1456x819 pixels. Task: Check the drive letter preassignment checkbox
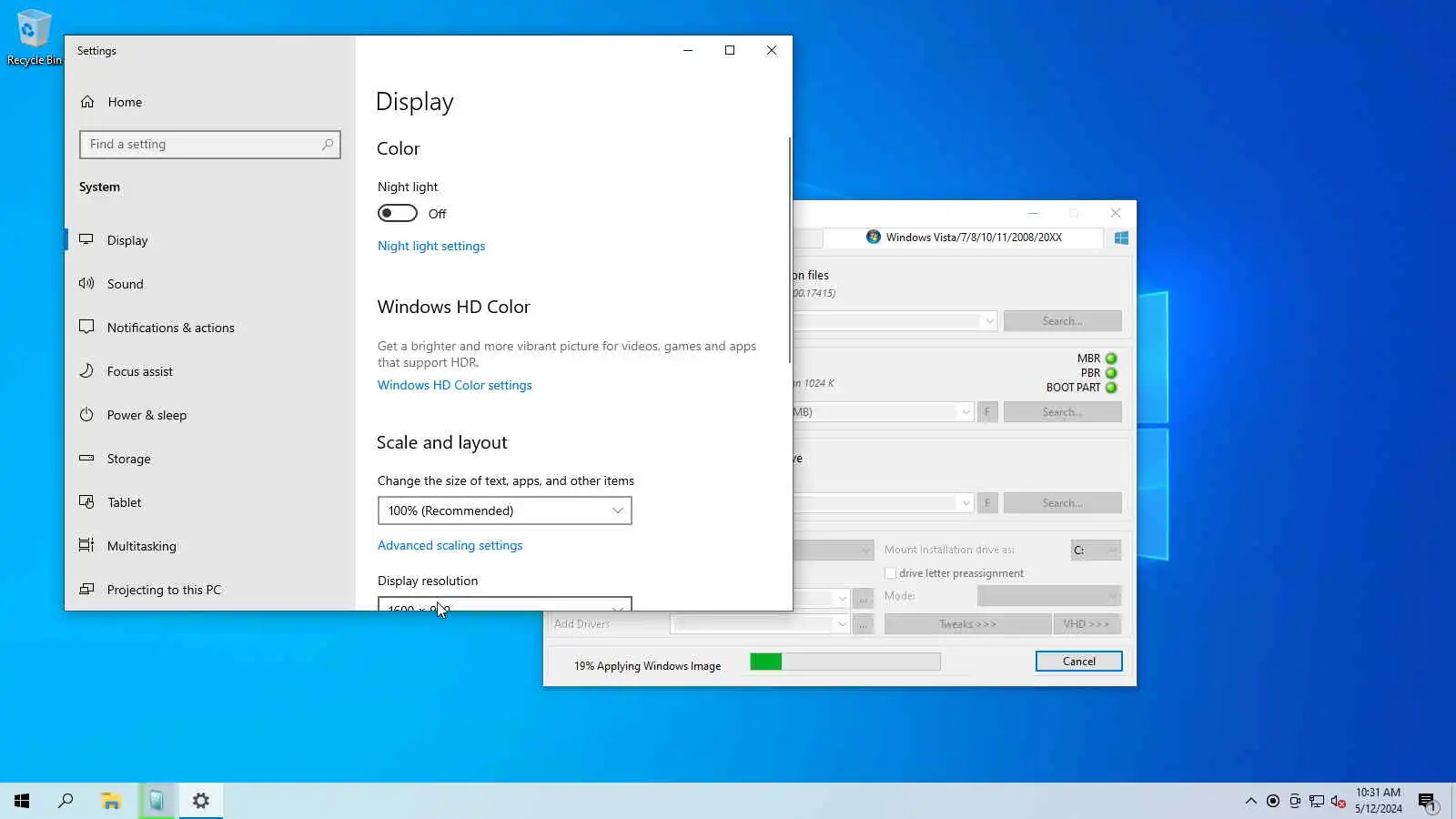890,573
